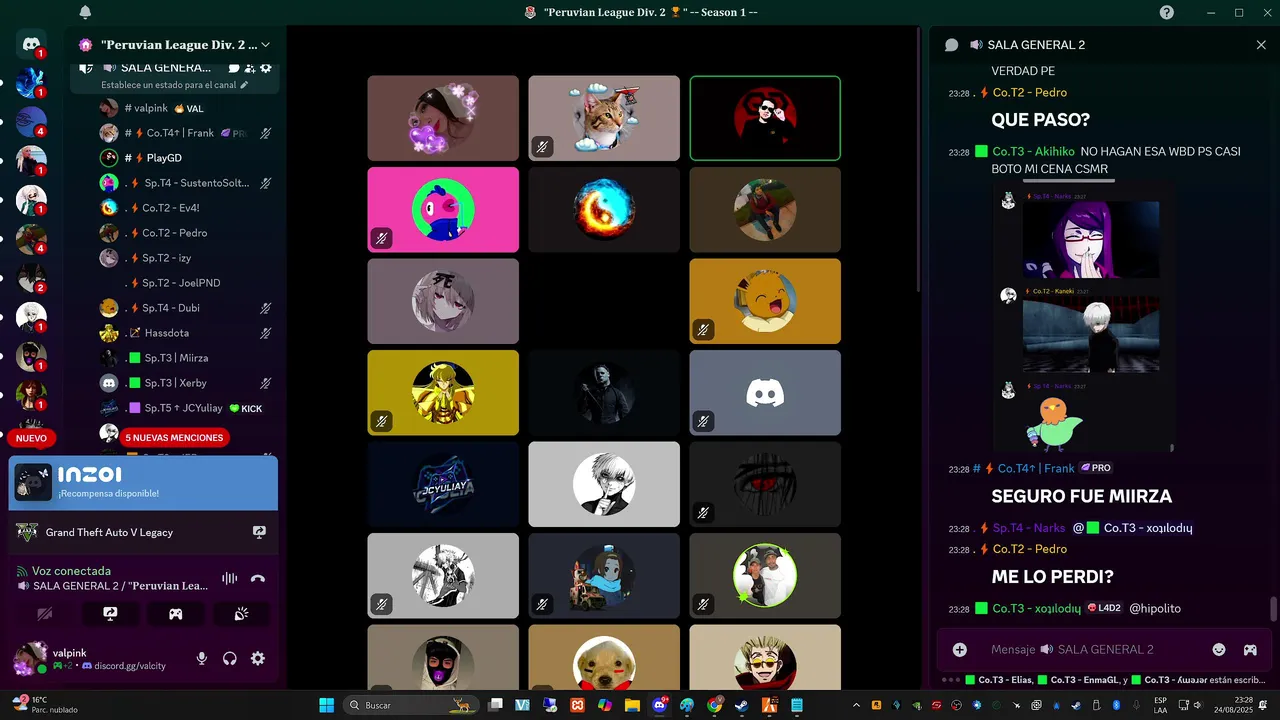This screenshot has height=720, width=1280.
Task: Jump to 5 NUEVAS MENCIONES pill
Action: coord(174,438)
